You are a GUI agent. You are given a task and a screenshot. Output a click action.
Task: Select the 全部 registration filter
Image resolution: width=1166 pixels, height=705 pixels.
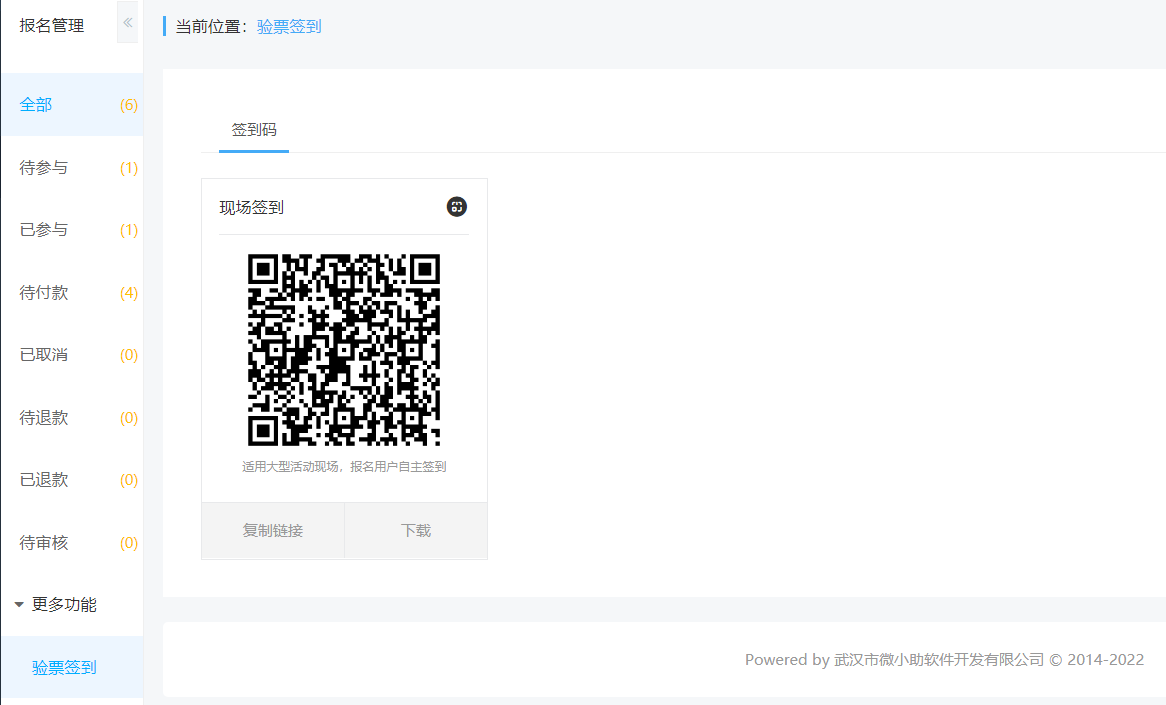(72, 105)
